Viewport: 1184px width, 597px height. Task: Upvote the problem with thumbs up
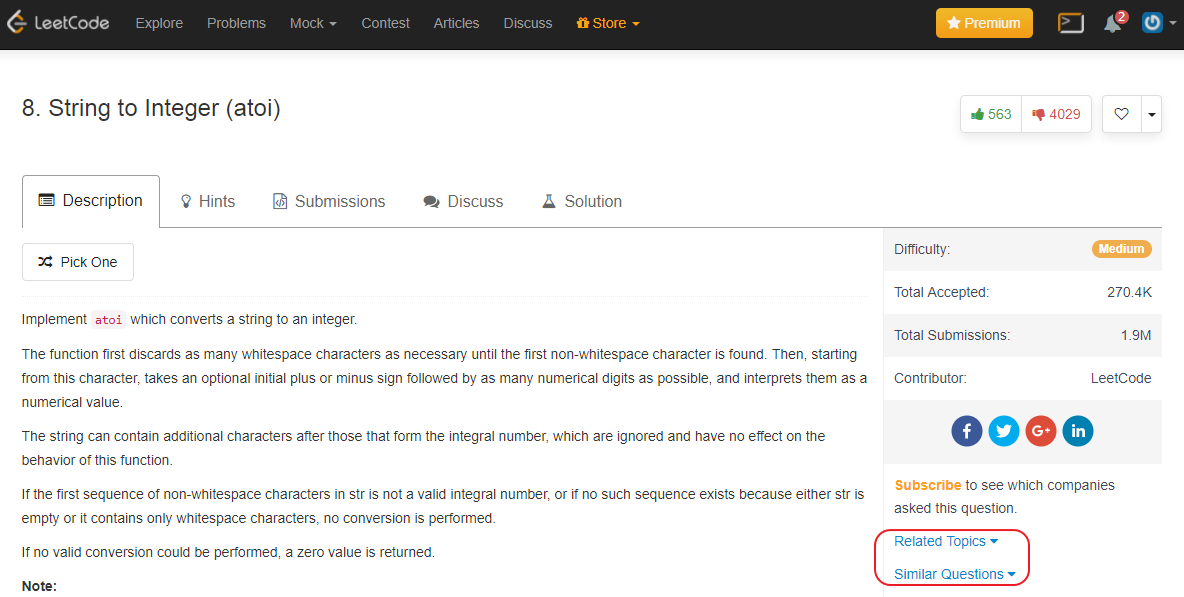[x=991, y=114]
